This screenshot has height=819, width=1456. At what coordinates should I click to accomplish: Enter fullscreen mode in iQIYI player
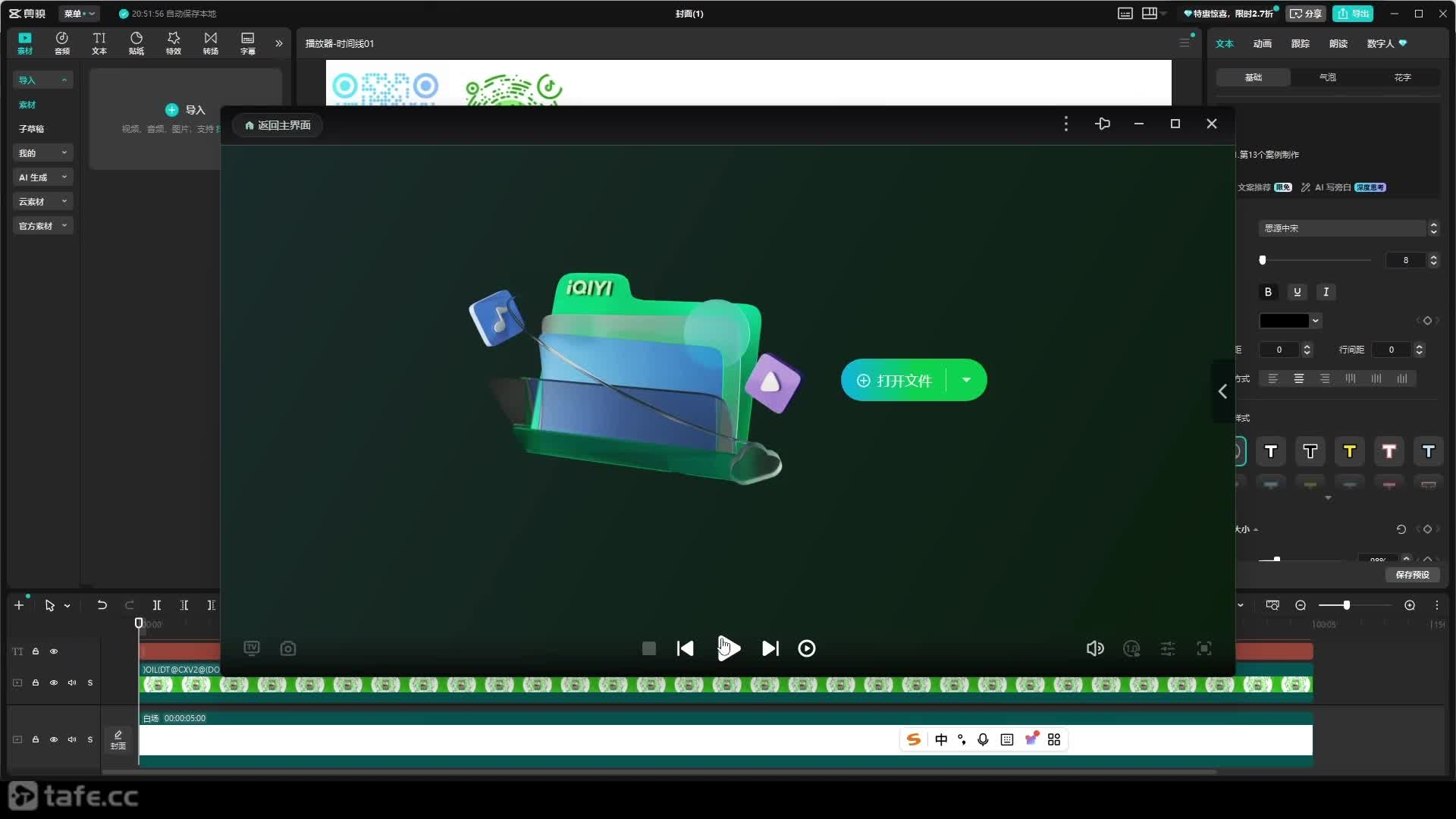(x=1204, y=648)
